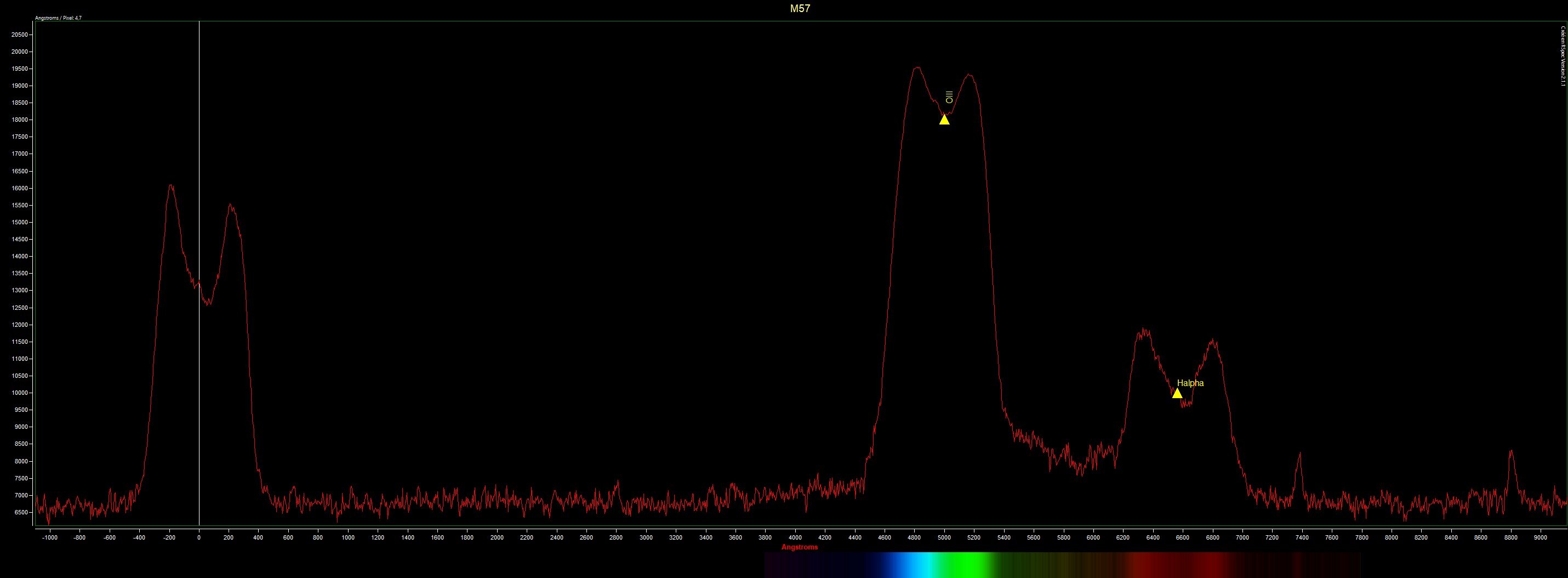This screenshot has height=578, width=1568.
Task: Select the Halpha line label
Action: tap(1190, 383)
